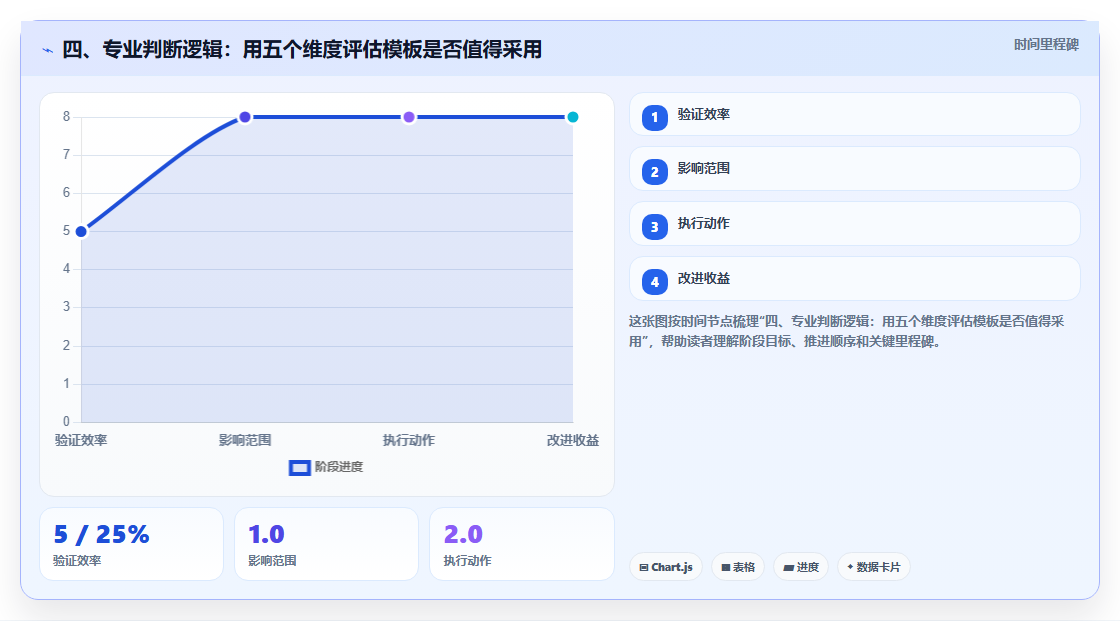Click the 数据卡片 tag
This screenshot has height=621, width=1120.
(x=874, y=567)
